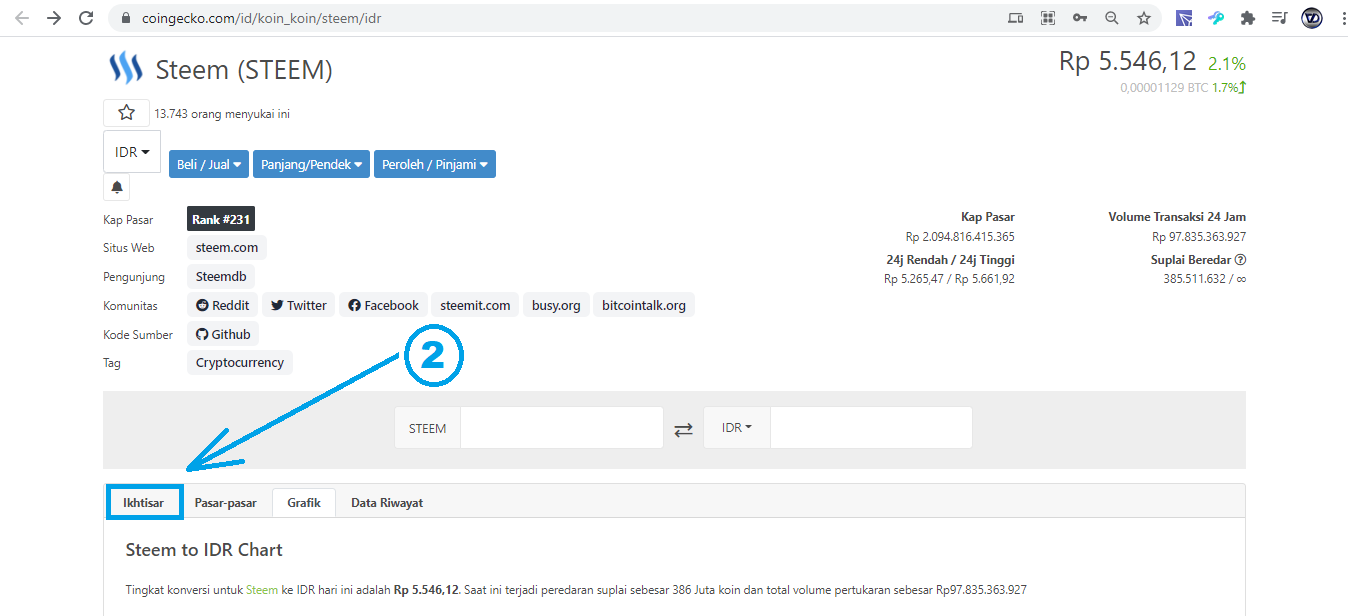Open the bitcointalk.org link

644,305
